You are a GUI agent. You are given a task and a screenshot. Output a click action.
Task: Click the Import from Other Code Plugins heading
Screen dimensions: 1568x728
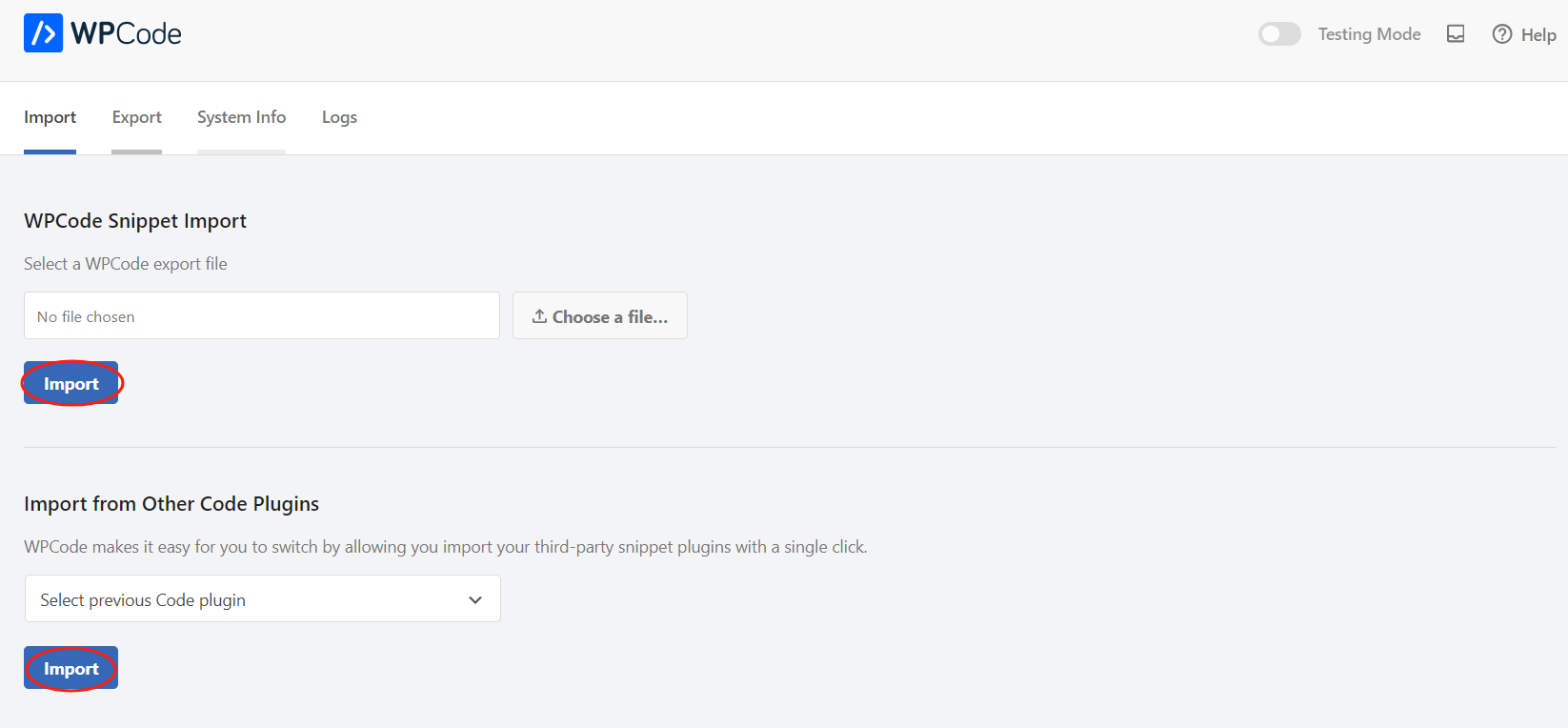pyautogui.click(x=171, y=504)
